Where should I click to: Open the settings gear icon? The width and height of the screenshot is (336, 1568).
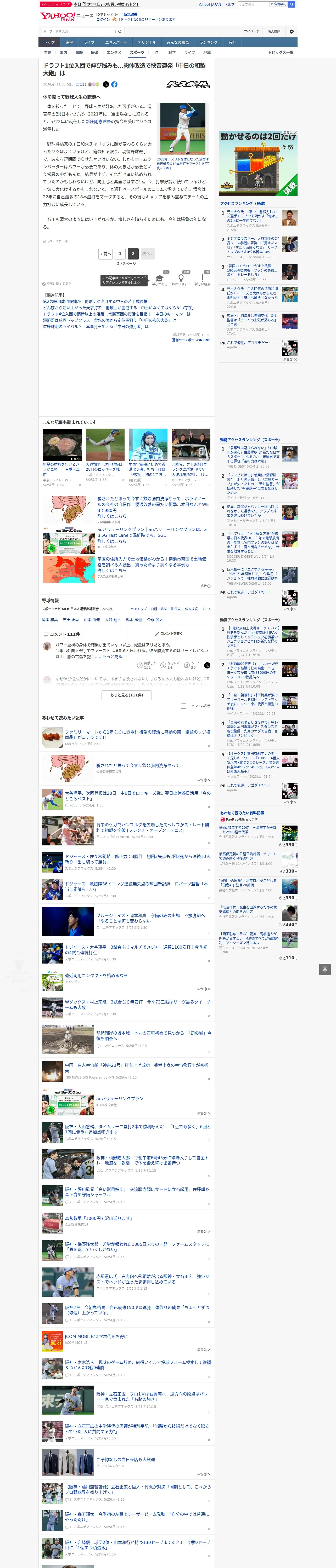pyautogui.click(x=292, y=32)
